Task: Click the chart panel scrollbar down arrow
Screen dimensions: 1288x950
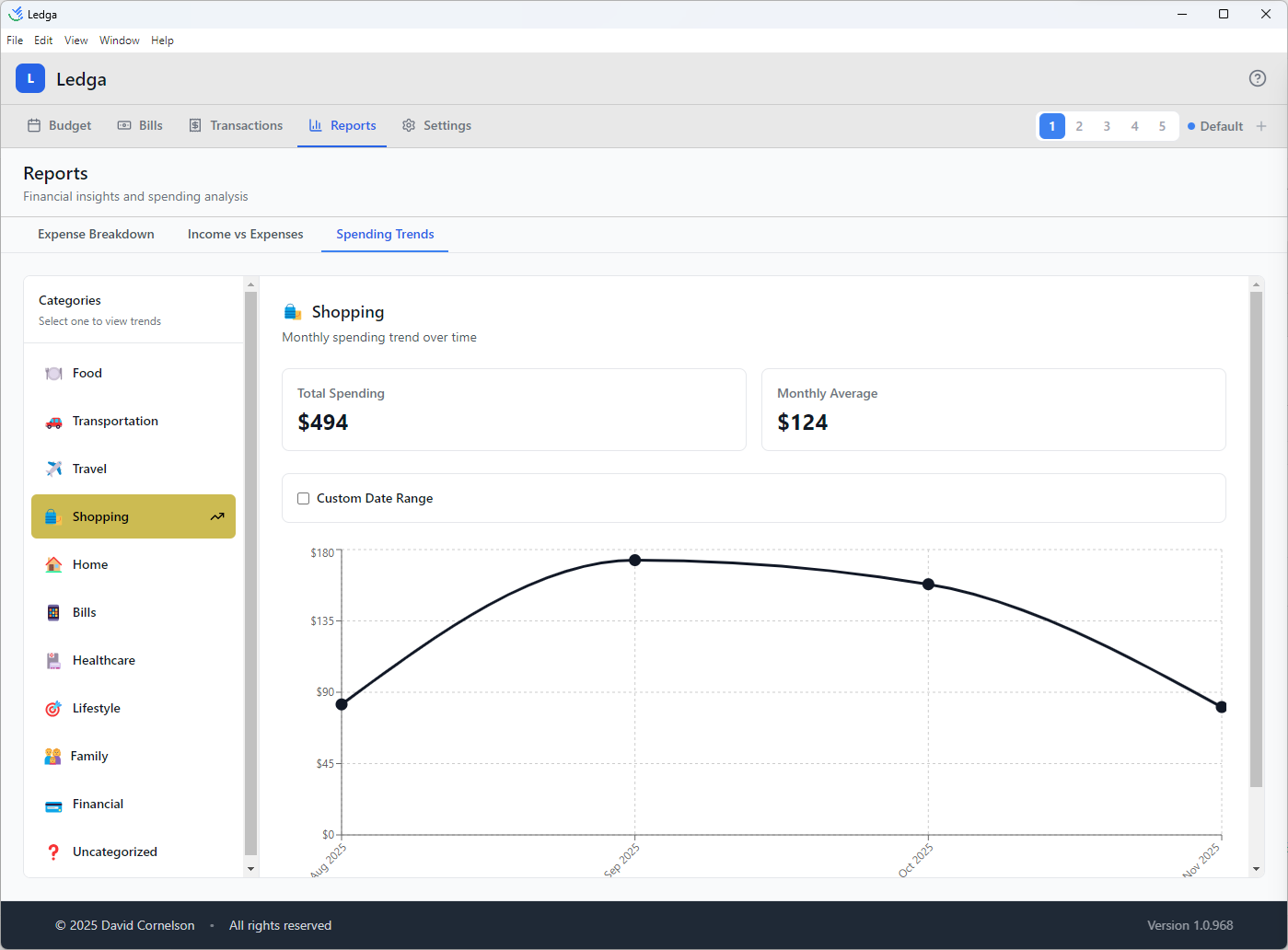Action: point(1256,868)
